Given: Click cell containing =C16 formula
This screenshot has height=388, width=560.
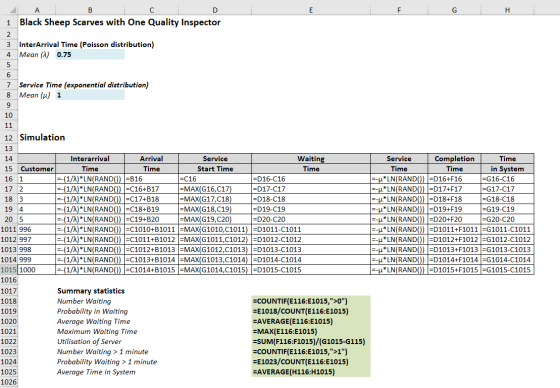Looking at the screenshot, I should 215,179.
